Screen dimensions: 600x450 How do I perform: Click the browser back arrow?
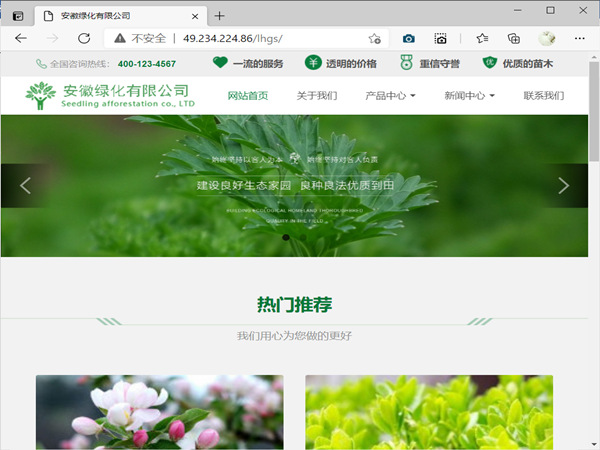pos(20,38)
